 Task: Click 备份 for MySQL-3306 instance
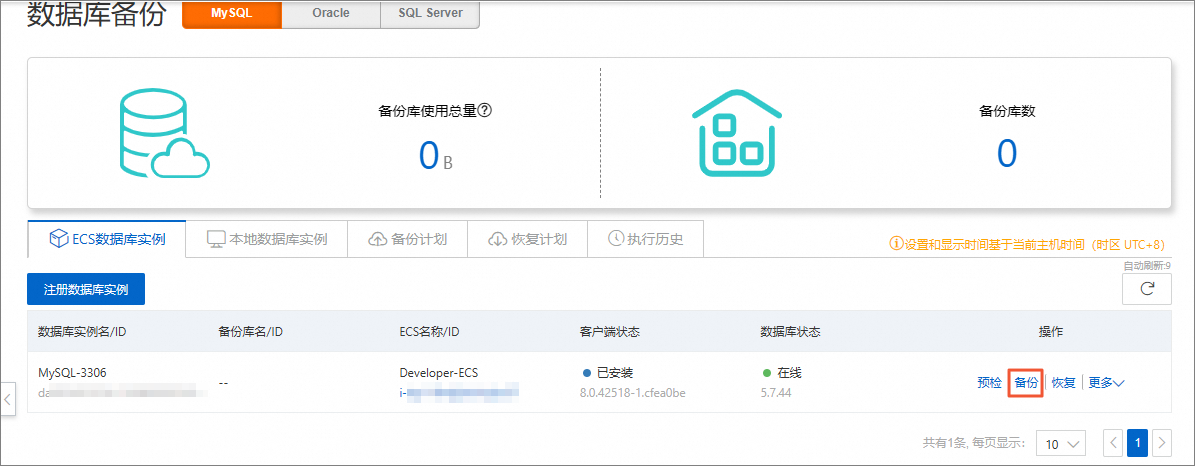1026,383
